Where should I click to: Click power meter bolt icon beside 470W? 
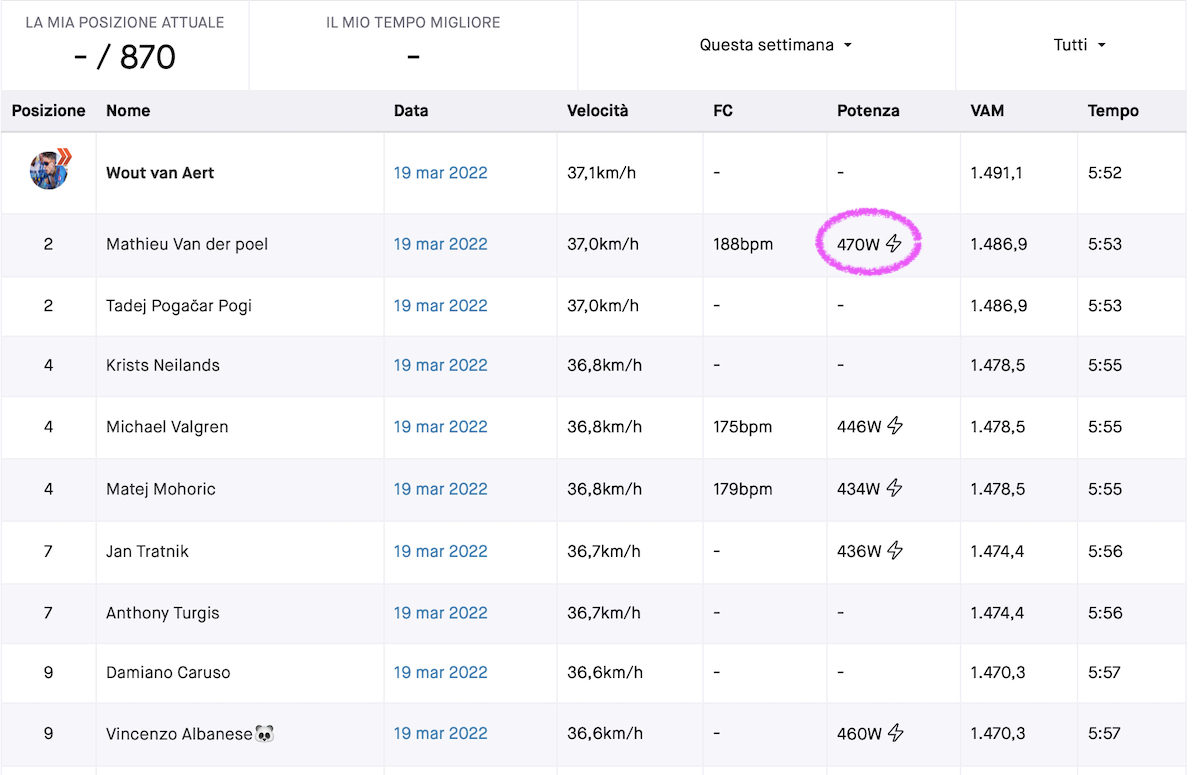pos(894,244)
